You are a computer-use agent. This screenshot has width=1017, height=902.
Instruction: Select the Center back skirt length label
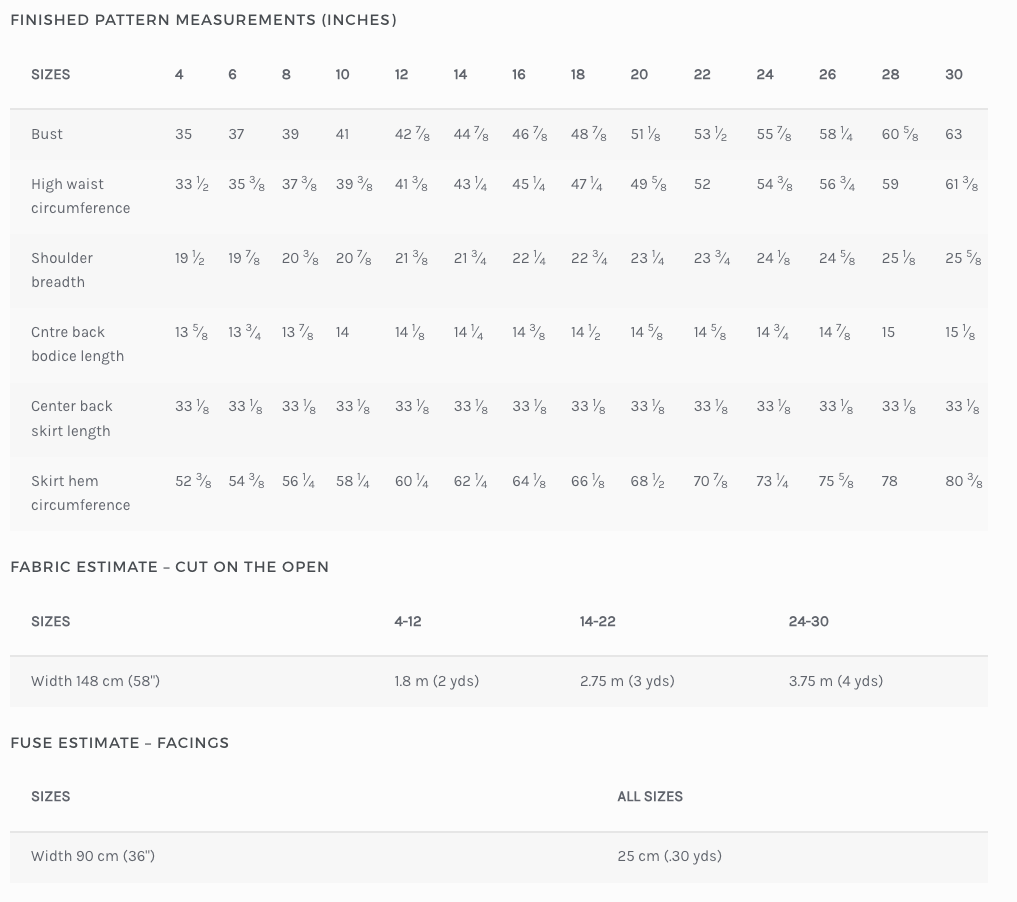click(x=71, y=418)
